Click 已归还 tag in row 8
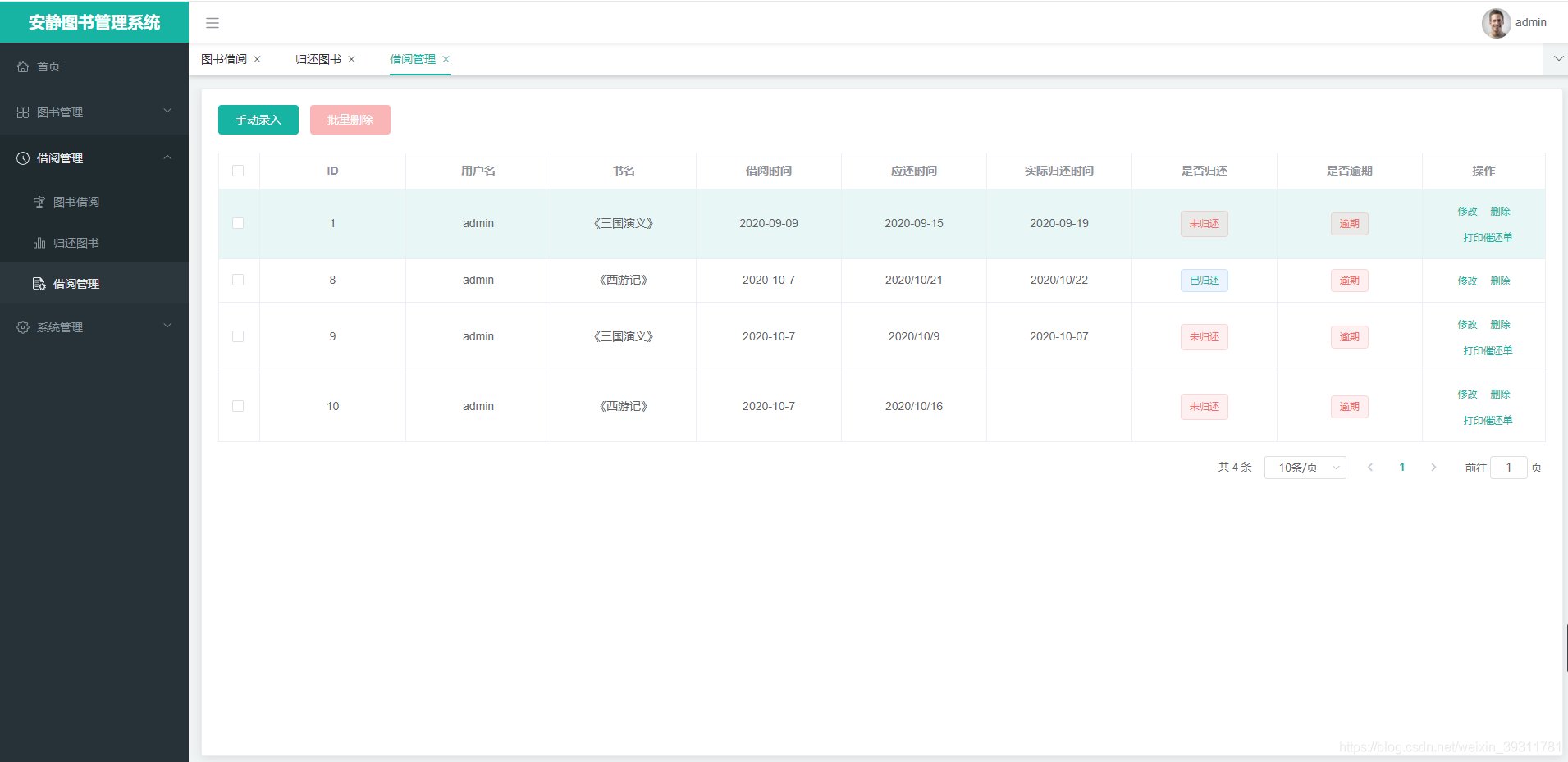Screen dimensions: 1568x762 click(x=1205, y=281)
